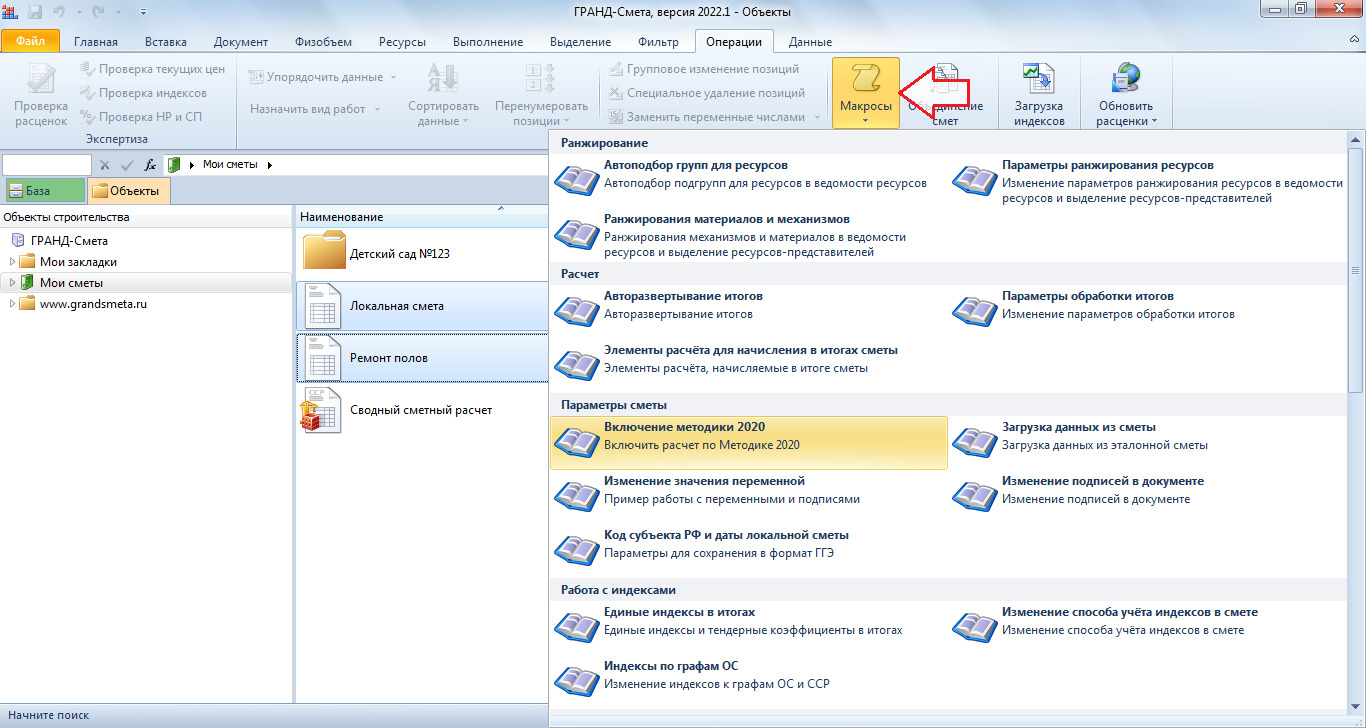This screenshot has height=728, width=1366.
Task: Open the Макросы dropdown button
Action: [x=866, y=93]
